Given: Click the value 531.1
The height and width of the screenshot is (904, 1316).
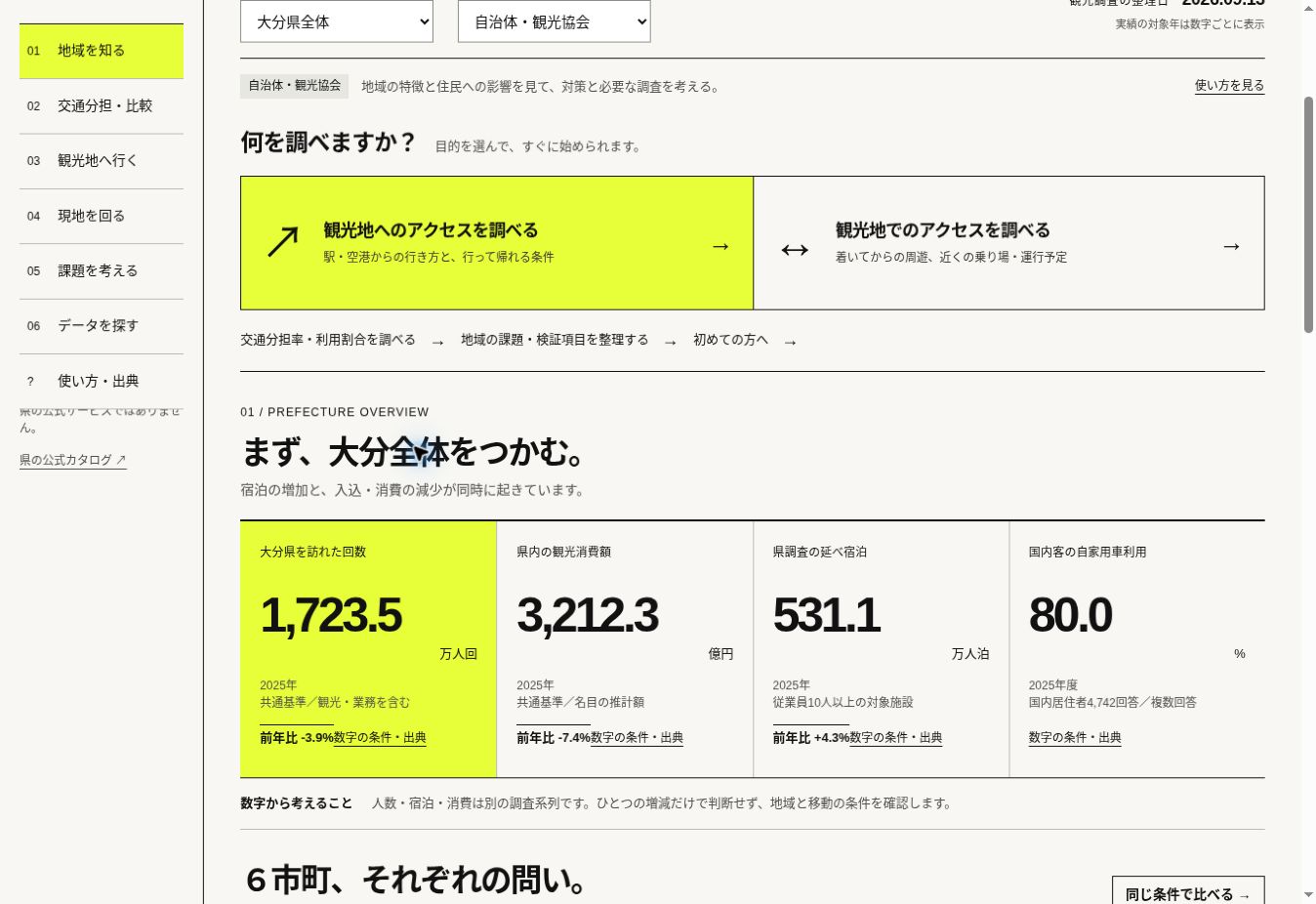Looking at the screenshot, I should pyautogui.click(x=826, y=616).
